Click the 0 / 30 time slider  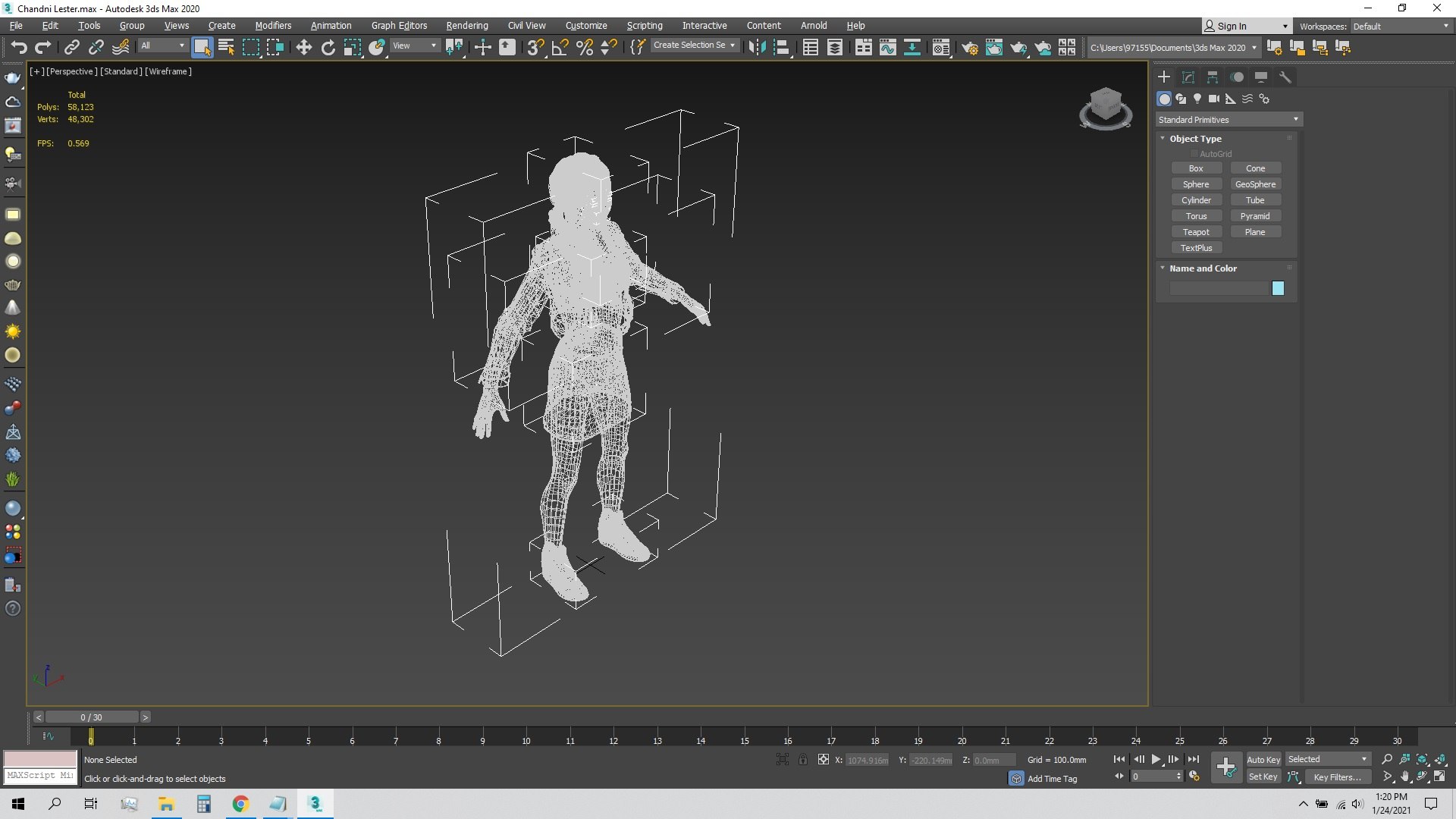92,717
